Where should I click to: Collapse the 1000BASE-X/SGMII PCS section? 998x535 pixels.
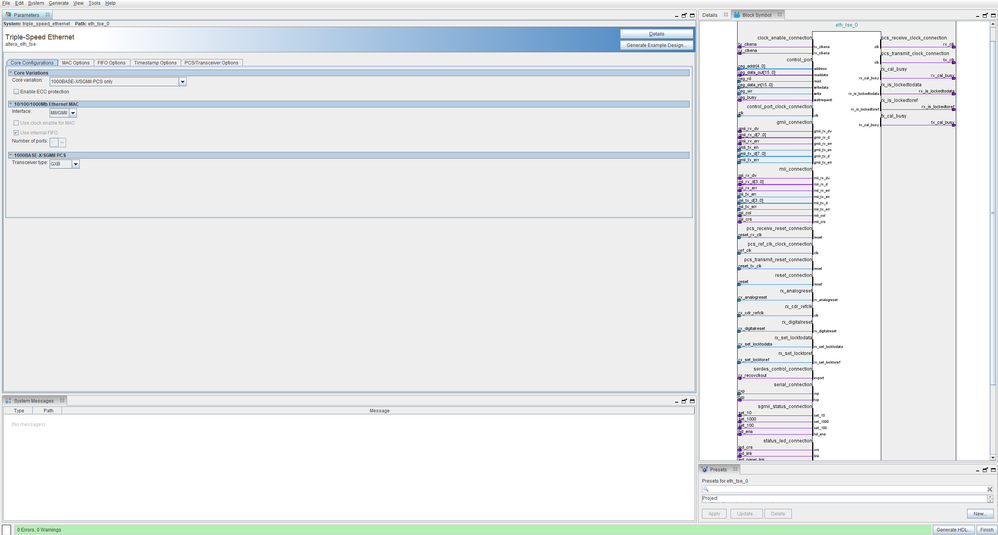[x=10, y=155]
